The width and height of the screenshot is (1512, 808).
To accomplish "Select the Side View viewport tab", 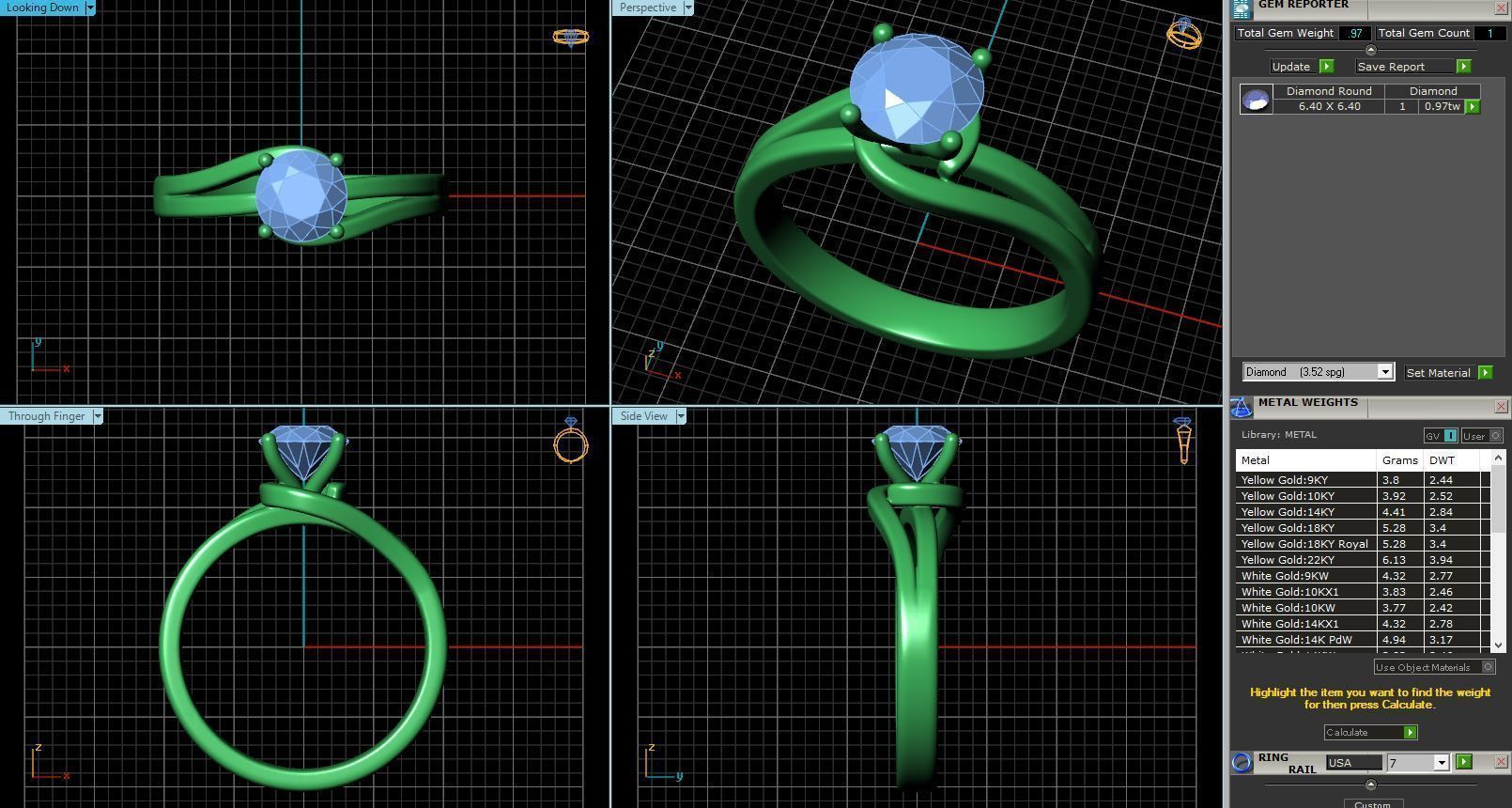I will click(644, 416).
